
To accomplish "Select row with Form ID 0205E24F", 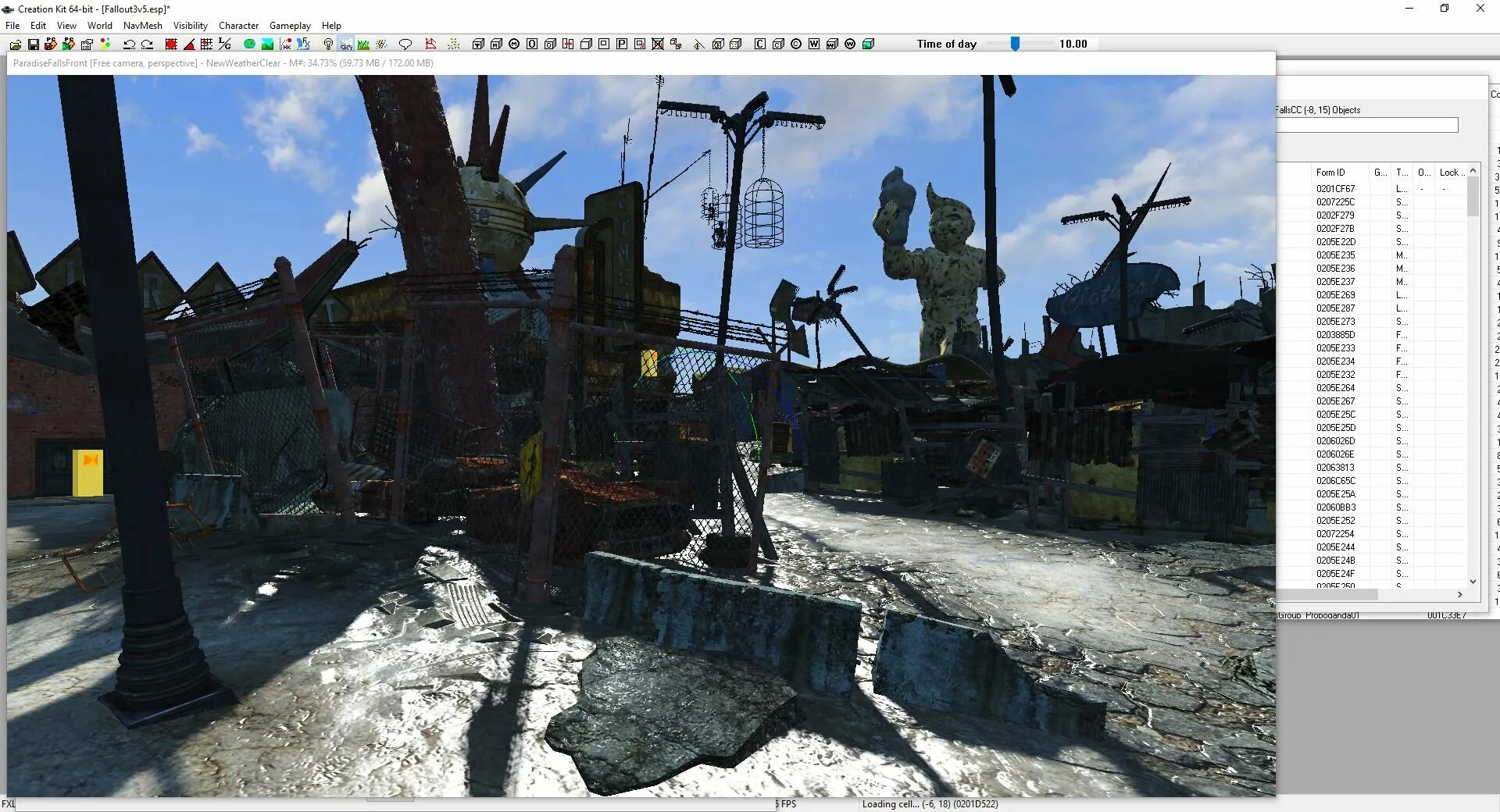I will tap(1373, 574).
